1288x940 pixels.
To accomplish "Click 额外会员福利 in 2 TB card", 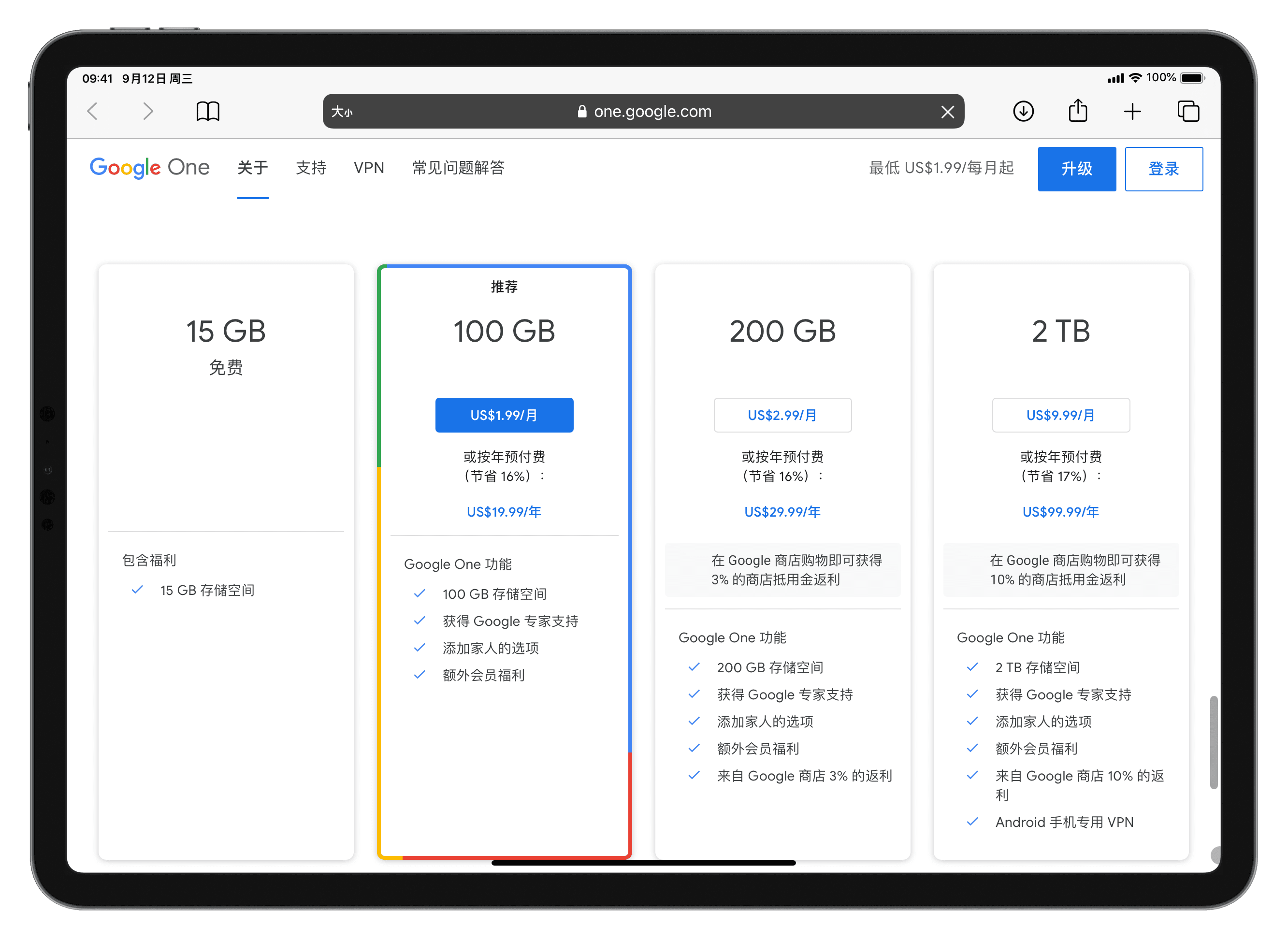I will 1036,748.
